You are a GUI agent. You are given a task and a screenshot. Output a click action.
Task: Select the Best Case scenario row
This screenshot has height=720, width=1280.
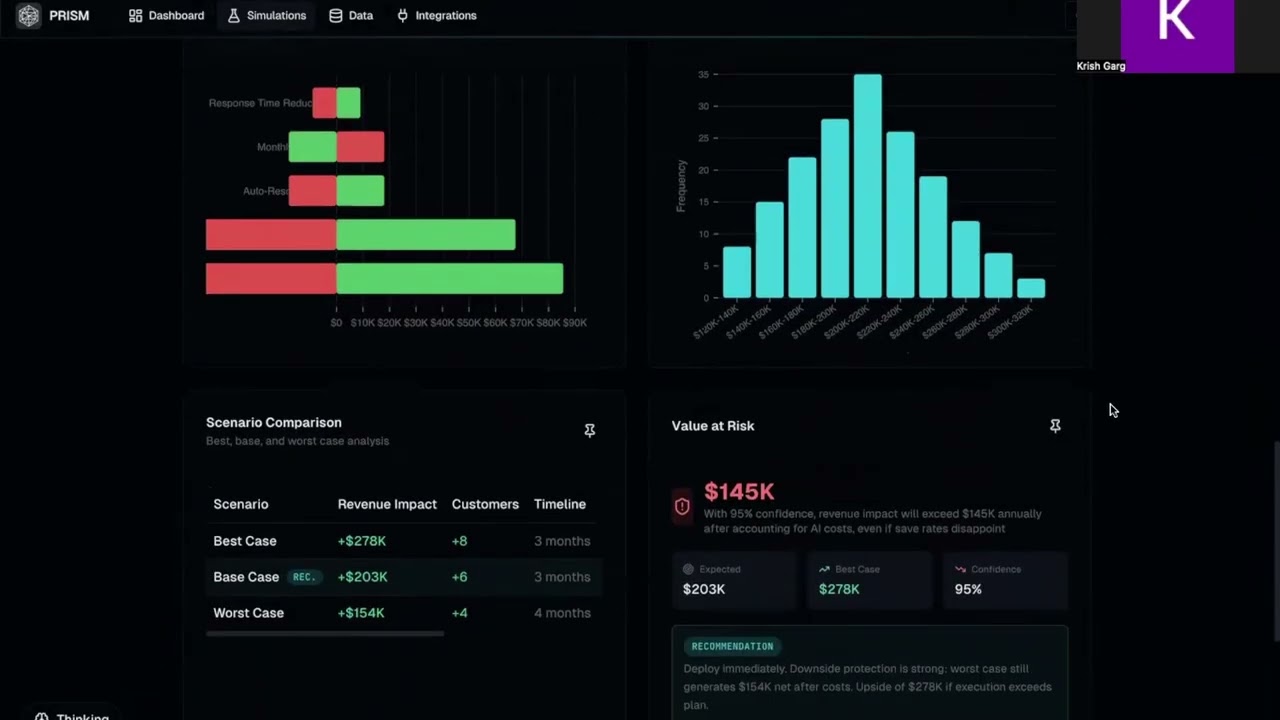pos(404,541)
